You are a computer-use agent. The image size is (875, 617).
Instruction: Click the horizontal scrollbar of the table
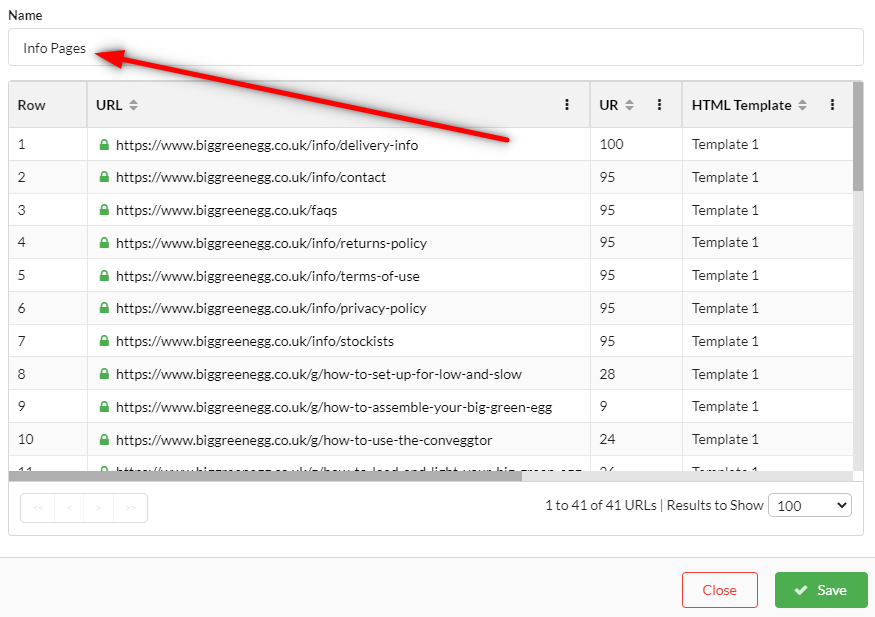[265, 476]
